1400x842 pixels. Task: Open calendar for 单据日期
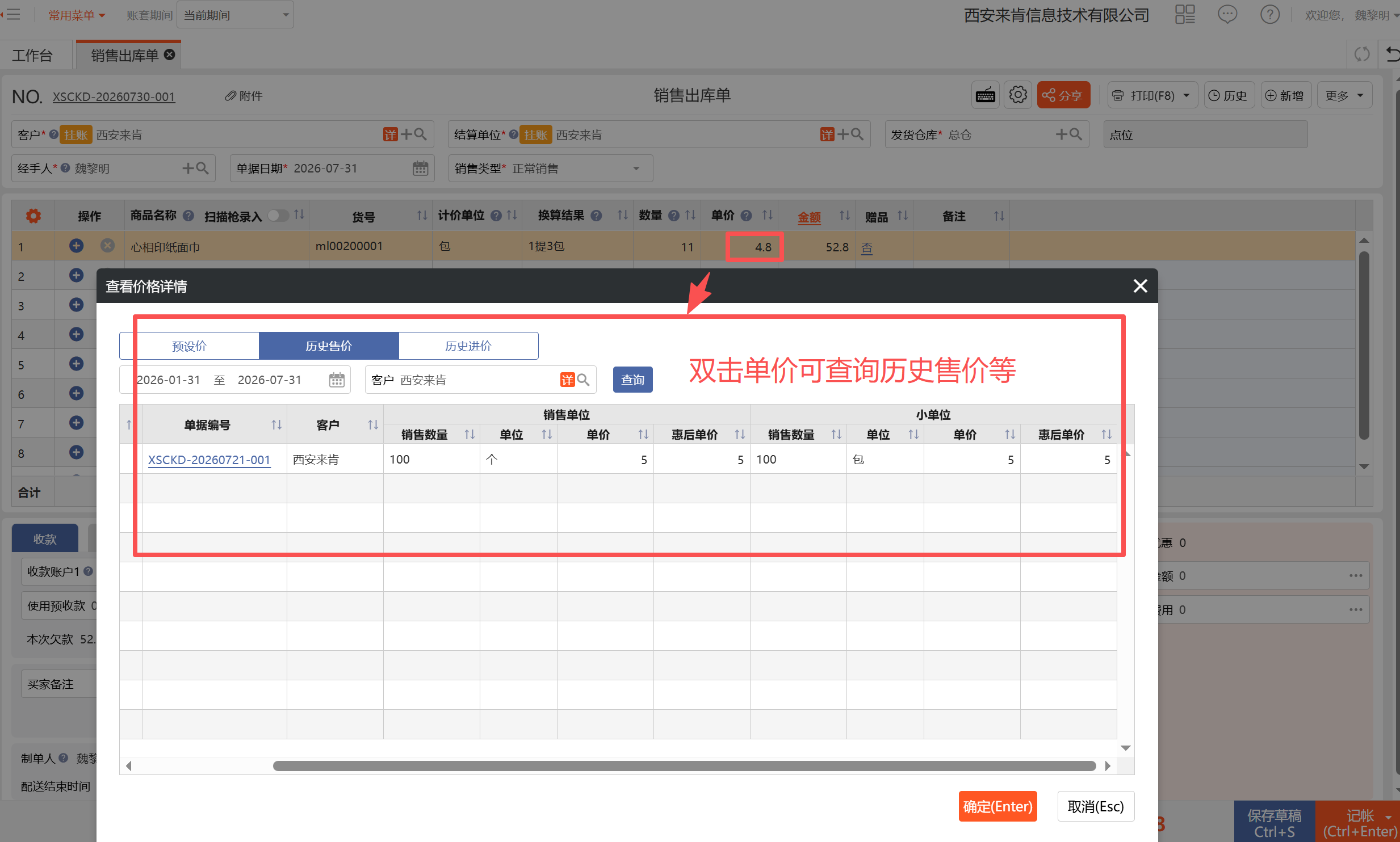[420, 169]
